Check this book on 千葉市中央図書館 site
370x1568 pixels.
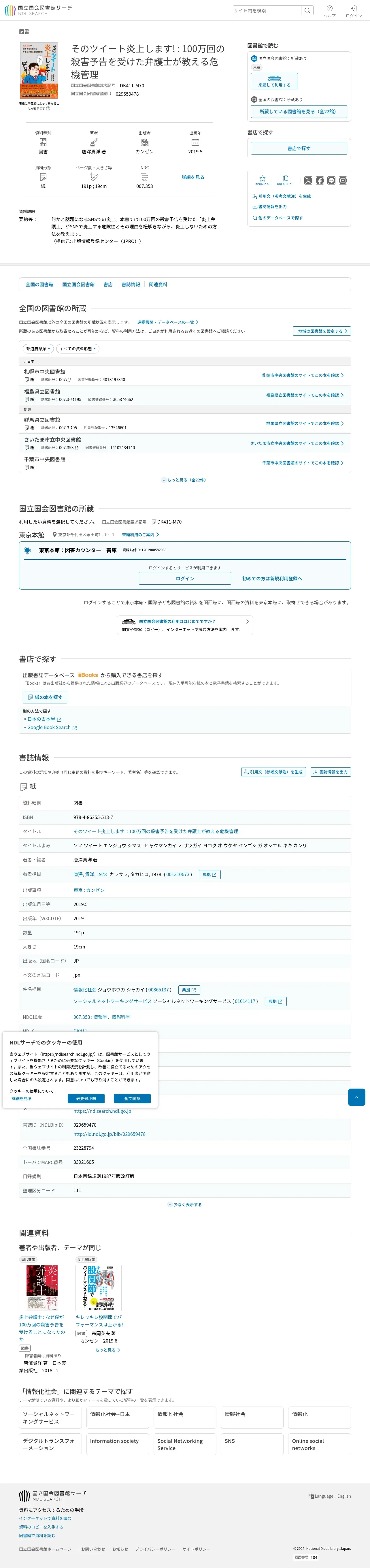click(303, 463)
